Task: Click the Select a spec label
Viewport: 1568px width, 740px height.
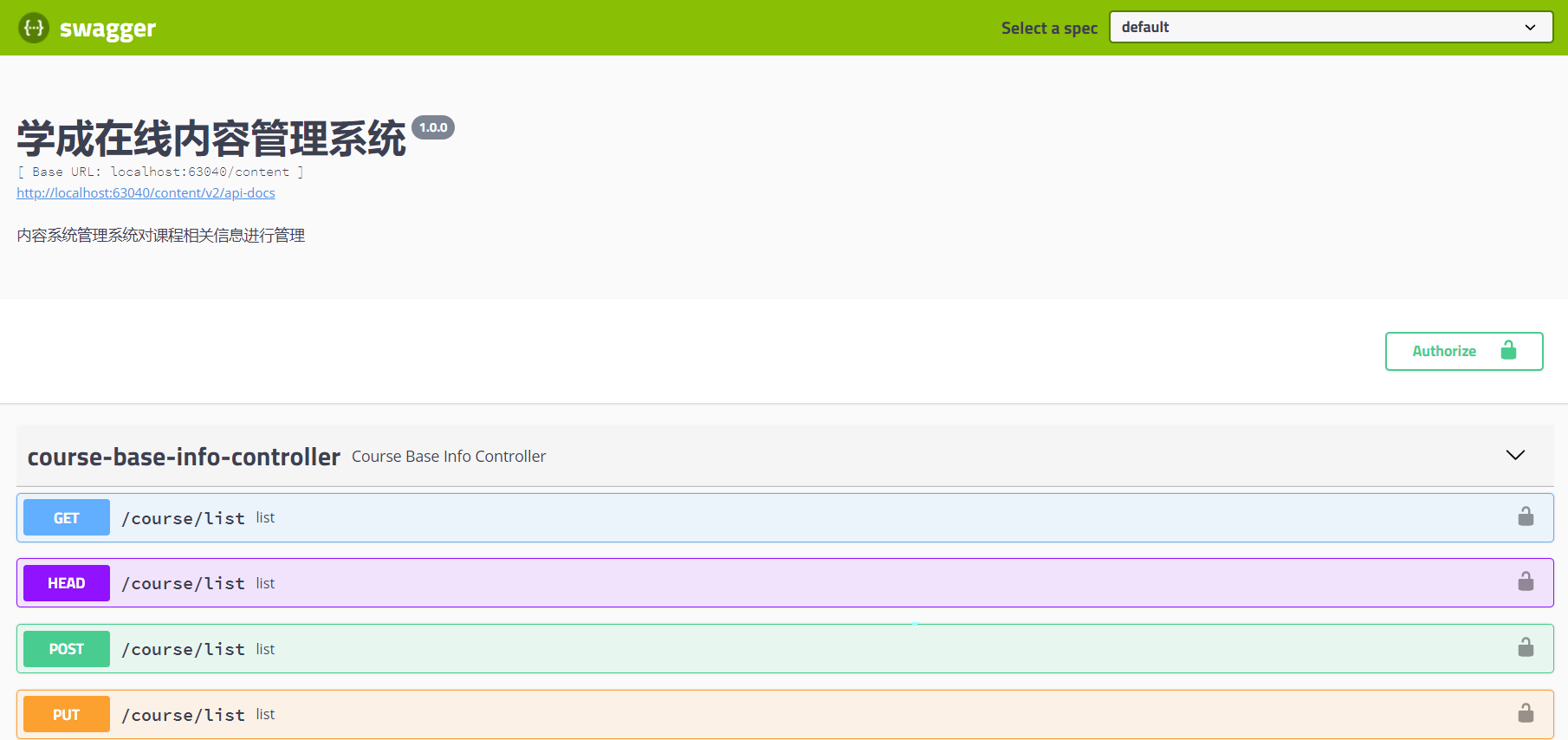Action: 1049,28
